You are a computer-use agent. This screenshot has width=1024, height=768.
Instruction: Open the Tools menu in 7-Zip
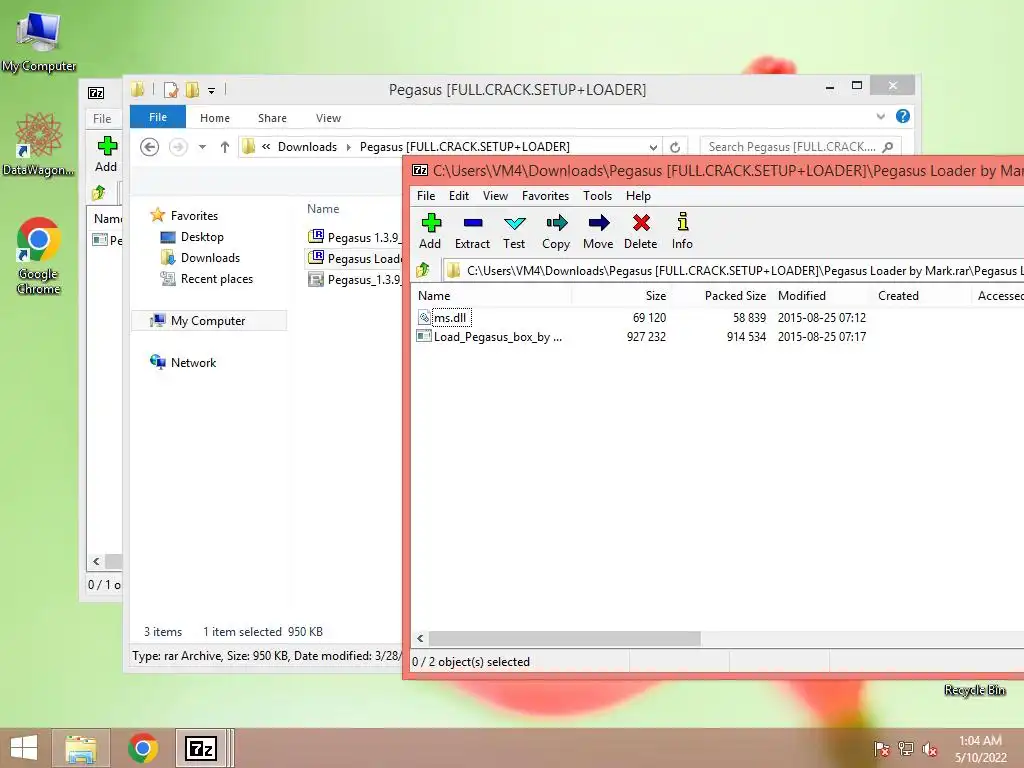pos(598,196)
